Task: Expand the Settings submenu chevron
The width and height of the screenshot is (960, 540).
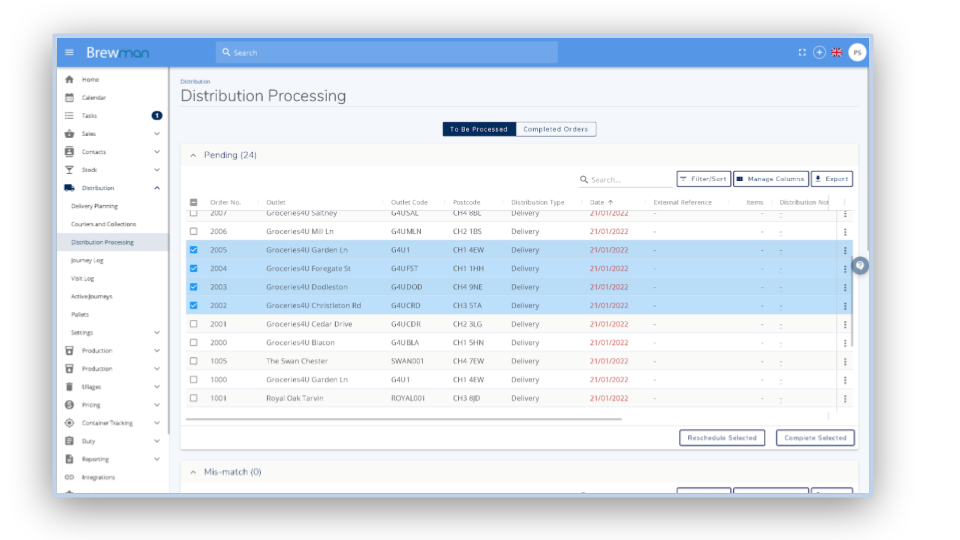Action: tap(157, 332)
